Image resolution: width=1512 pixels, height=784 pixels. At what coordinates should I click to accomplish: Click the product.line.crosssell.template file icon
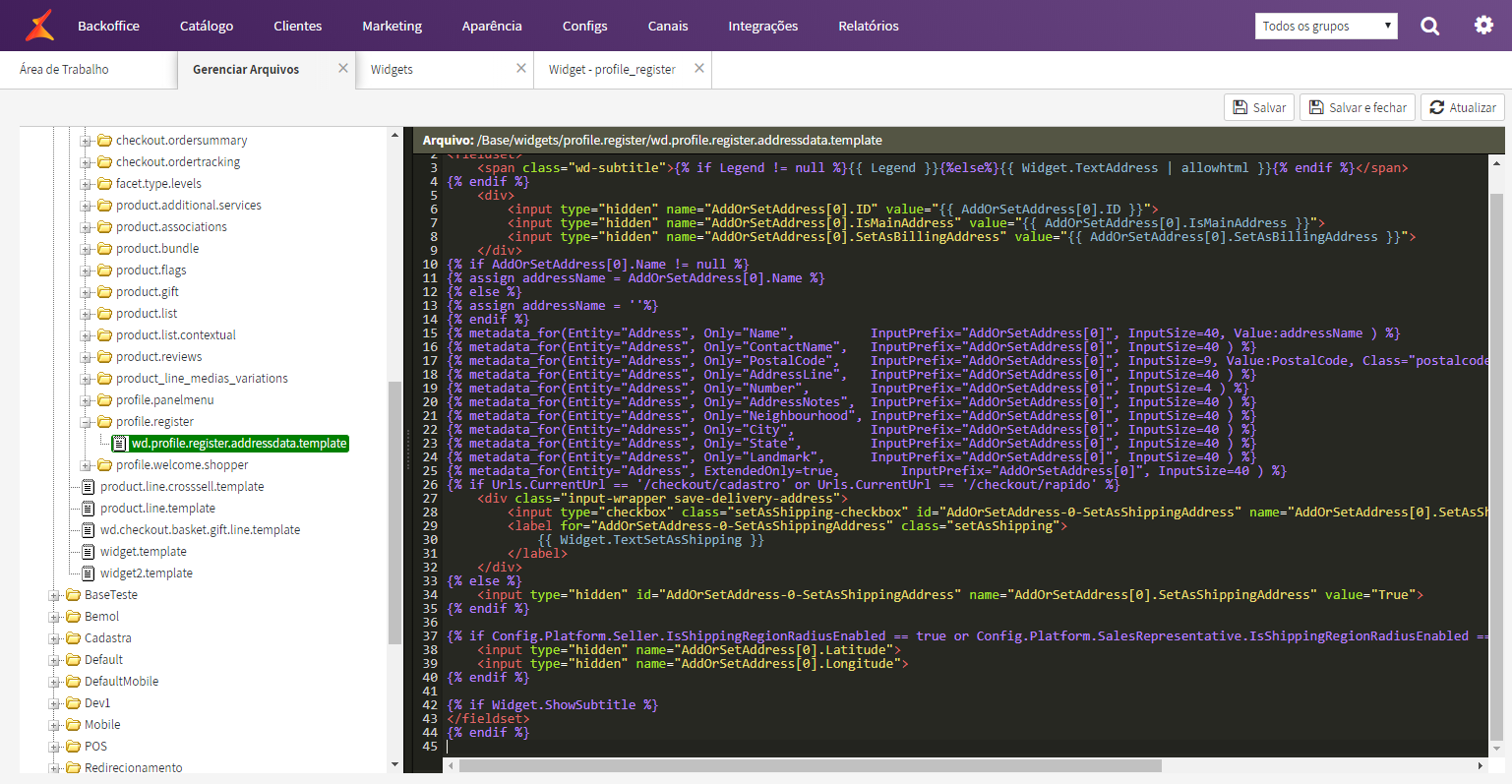(89, 487)
